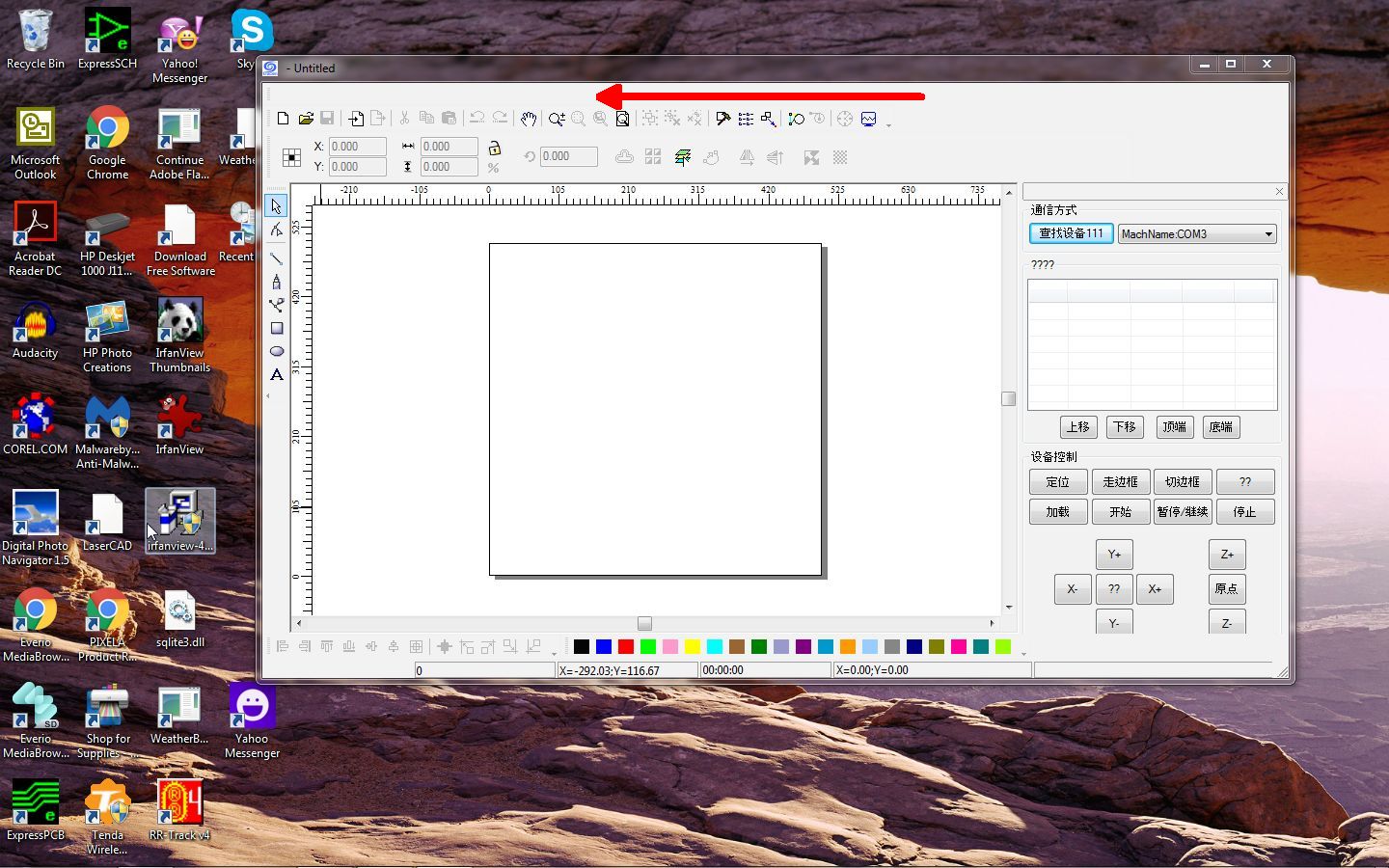Screen dimensions: 1389x868
Task: Activate the hand pan tool
Action: (x=529, y=119)
